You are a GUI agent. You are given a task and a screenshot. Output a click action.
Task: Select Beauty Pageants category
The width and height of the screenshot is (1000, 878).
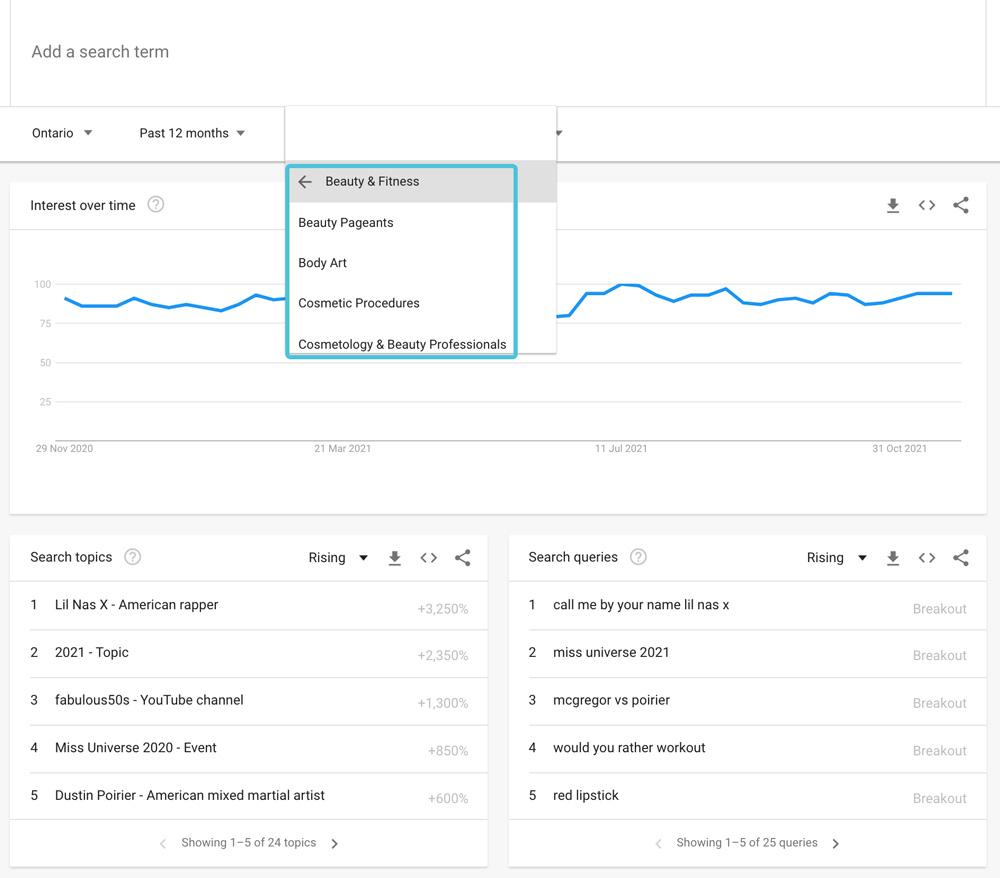[346, 223]
